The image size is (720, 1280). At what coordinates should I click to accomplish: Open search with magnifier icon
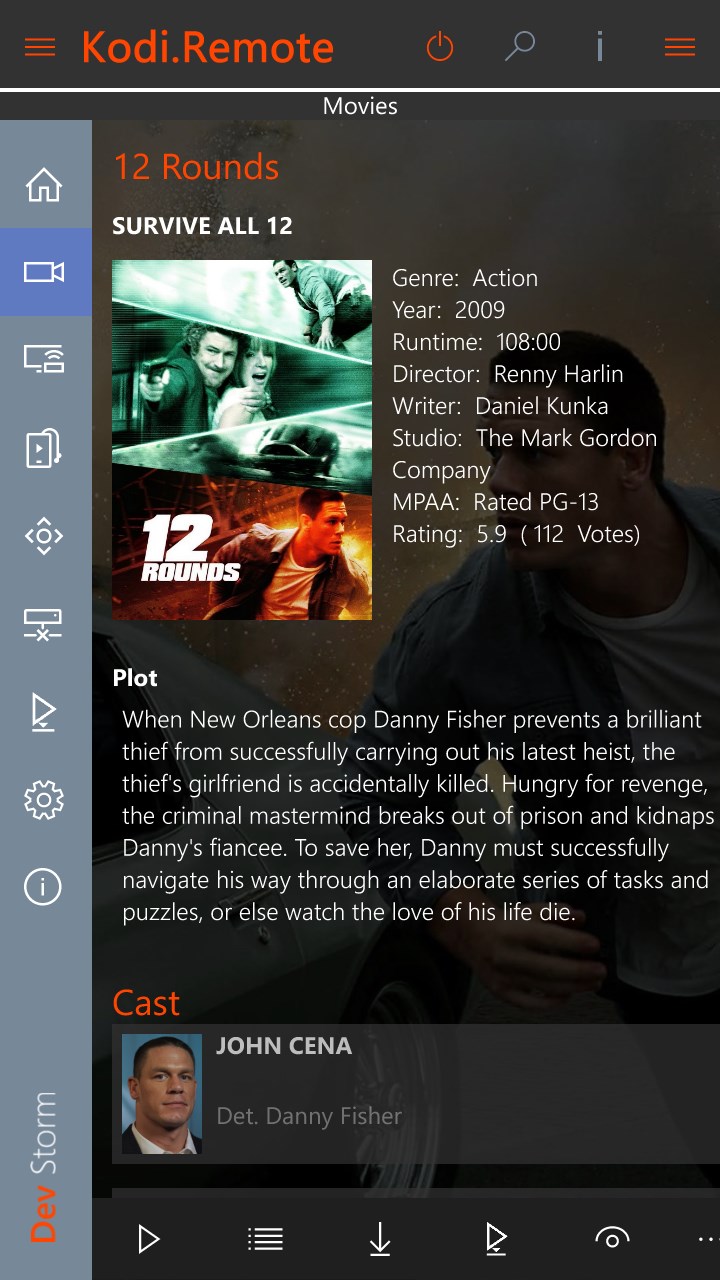[520, 46]
